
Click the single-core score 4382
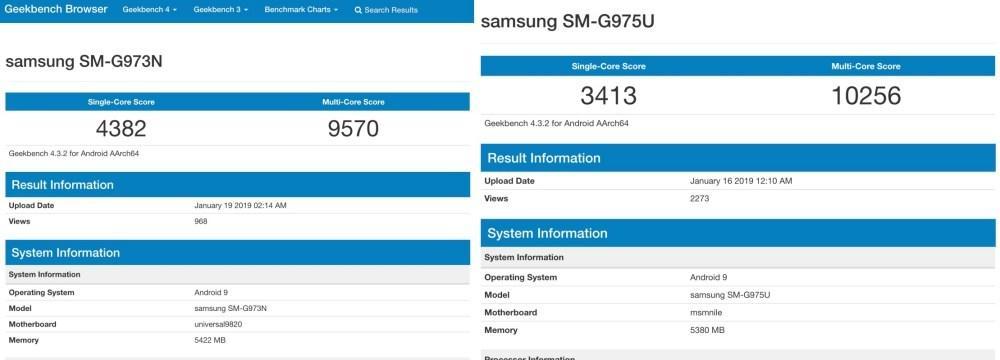[x=121, y=129]
